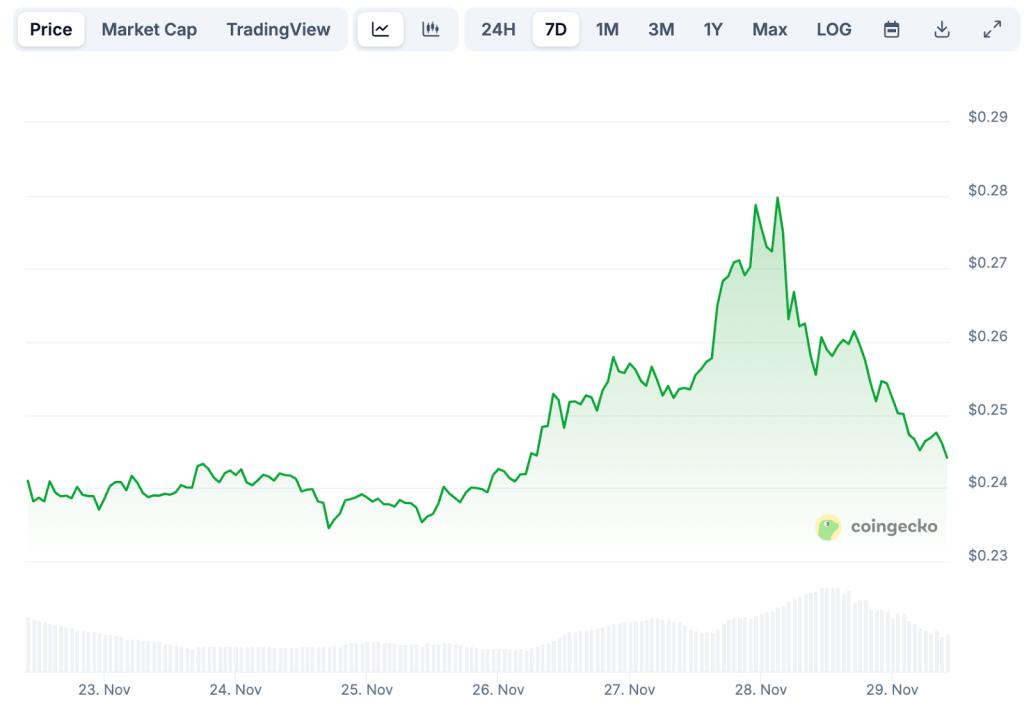Click the price peak near 28 Nov

click(777, 198)
